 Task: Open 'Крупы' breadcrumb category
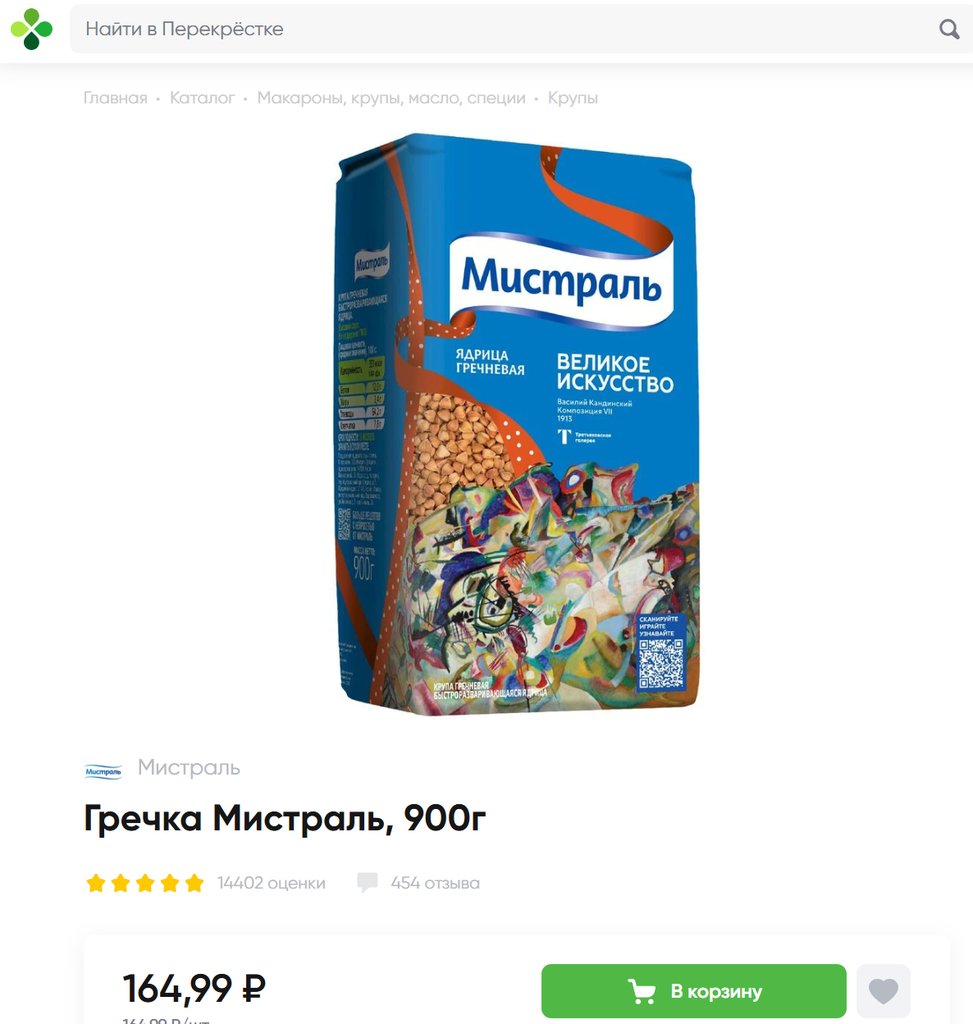pyautogui.click(x=573, y=98)
